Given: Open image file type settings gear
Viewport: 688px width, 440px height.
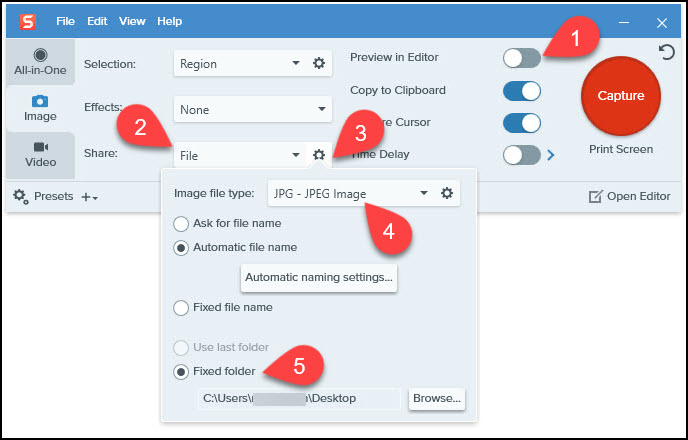Looking at the screenshot, I should click(x=447, y=193).
